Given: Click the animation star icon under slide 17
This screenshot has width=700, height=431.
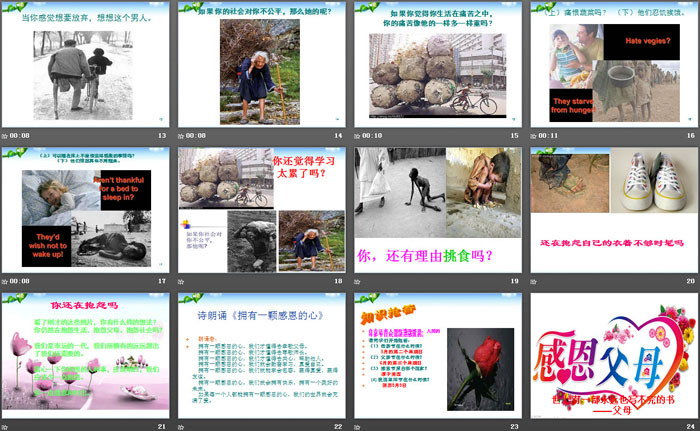Looking at the screenshot, I should [x=4, y=281].
